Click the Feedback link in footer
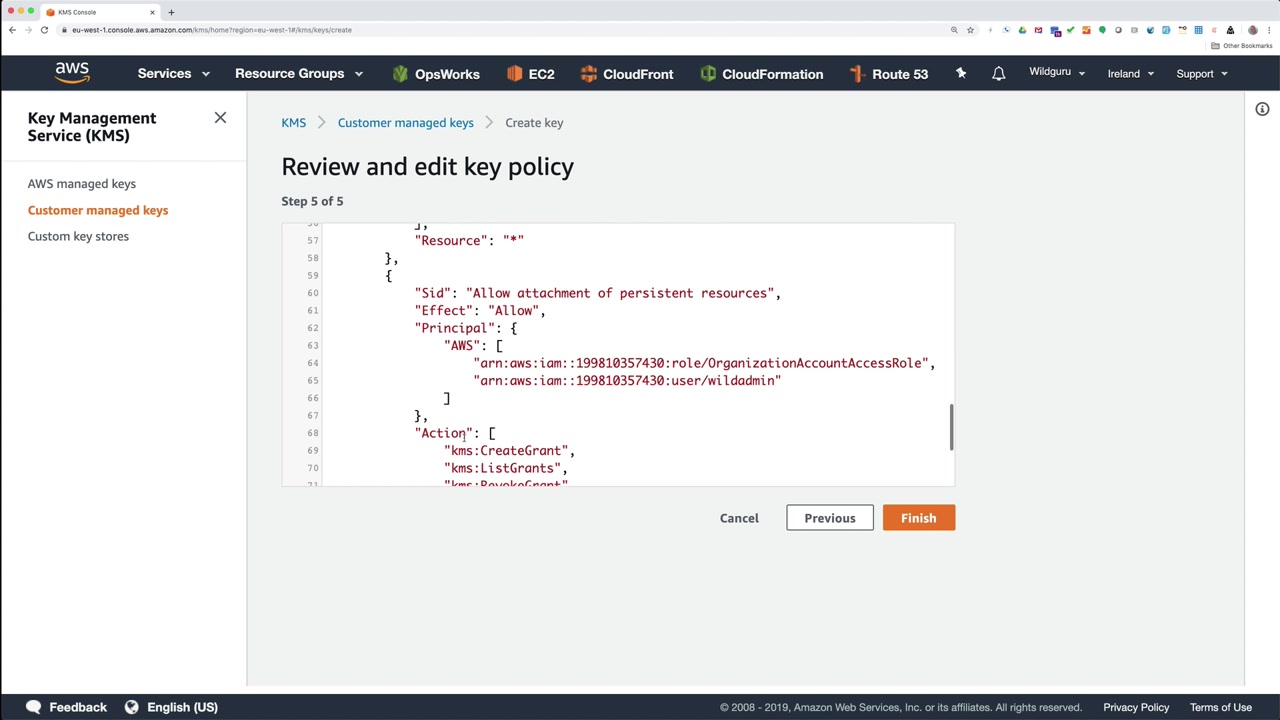The height and width of the screenshot is (720, 1280). (x=78, y=707)
